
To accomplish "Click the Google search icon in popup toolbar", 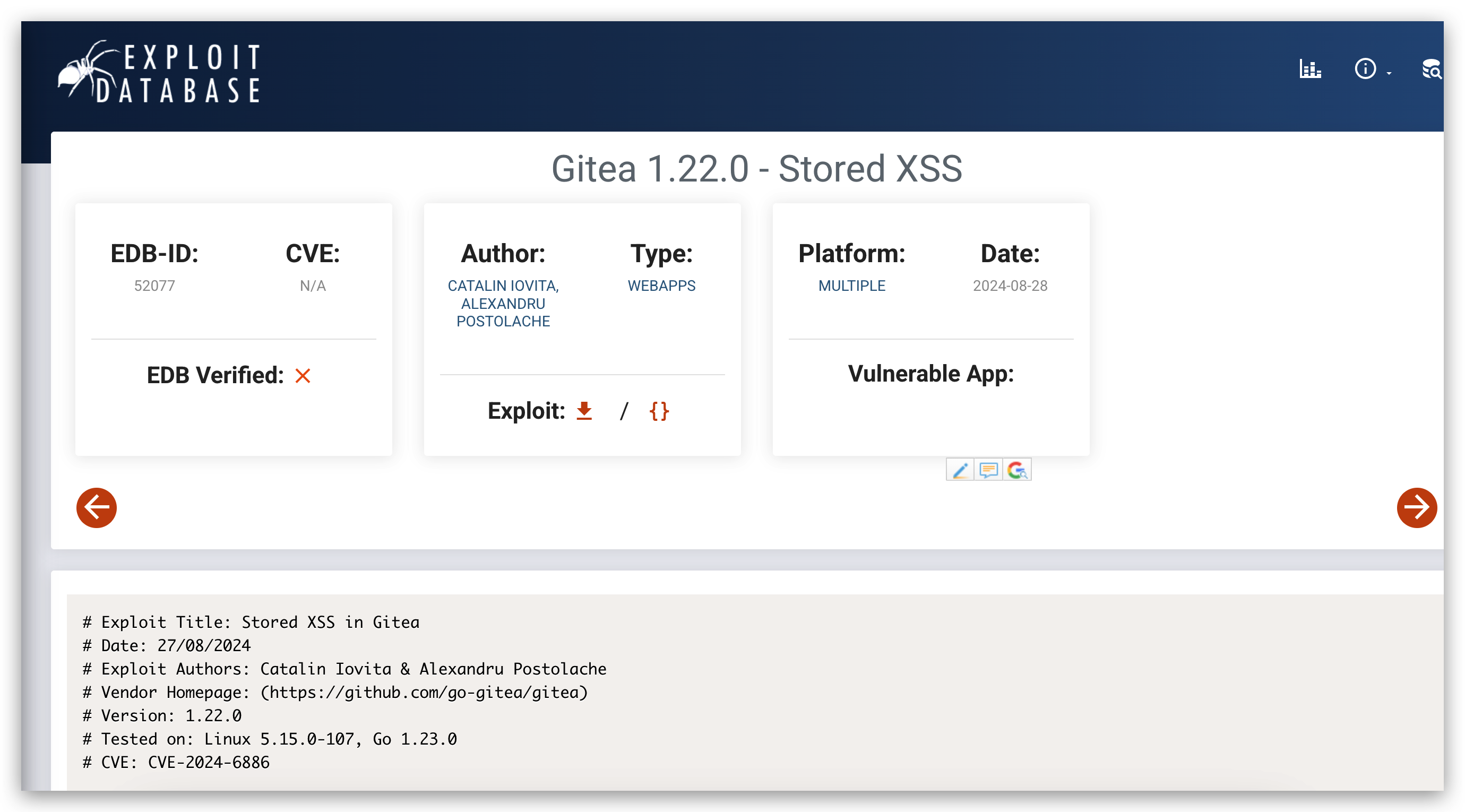I will click(x=1017, y=470).
